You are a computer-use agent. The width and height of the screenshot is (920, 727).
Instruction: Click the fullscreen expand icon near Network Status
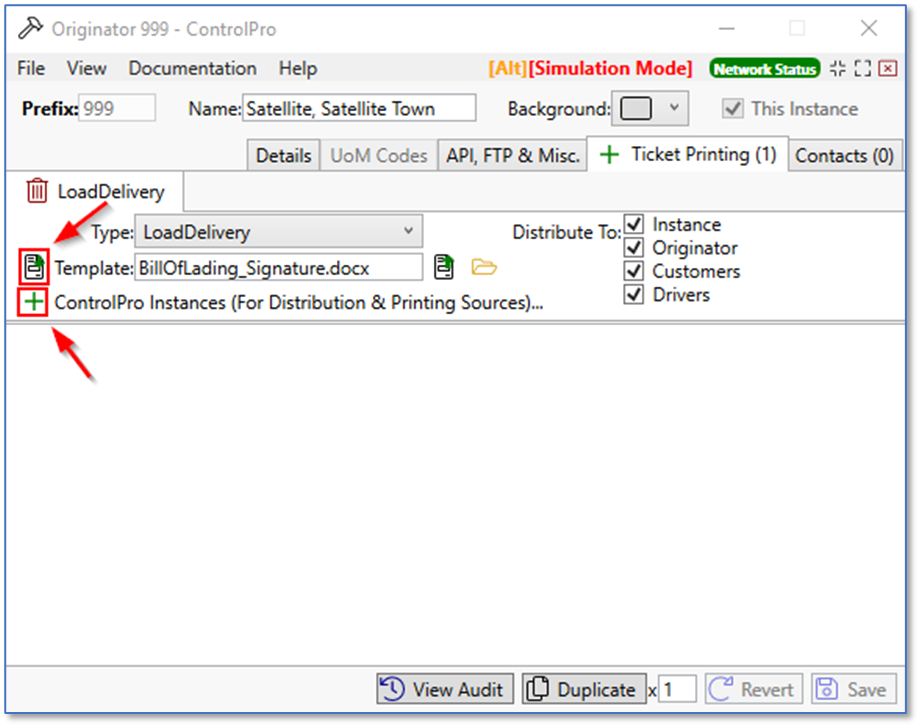(862, 68)
